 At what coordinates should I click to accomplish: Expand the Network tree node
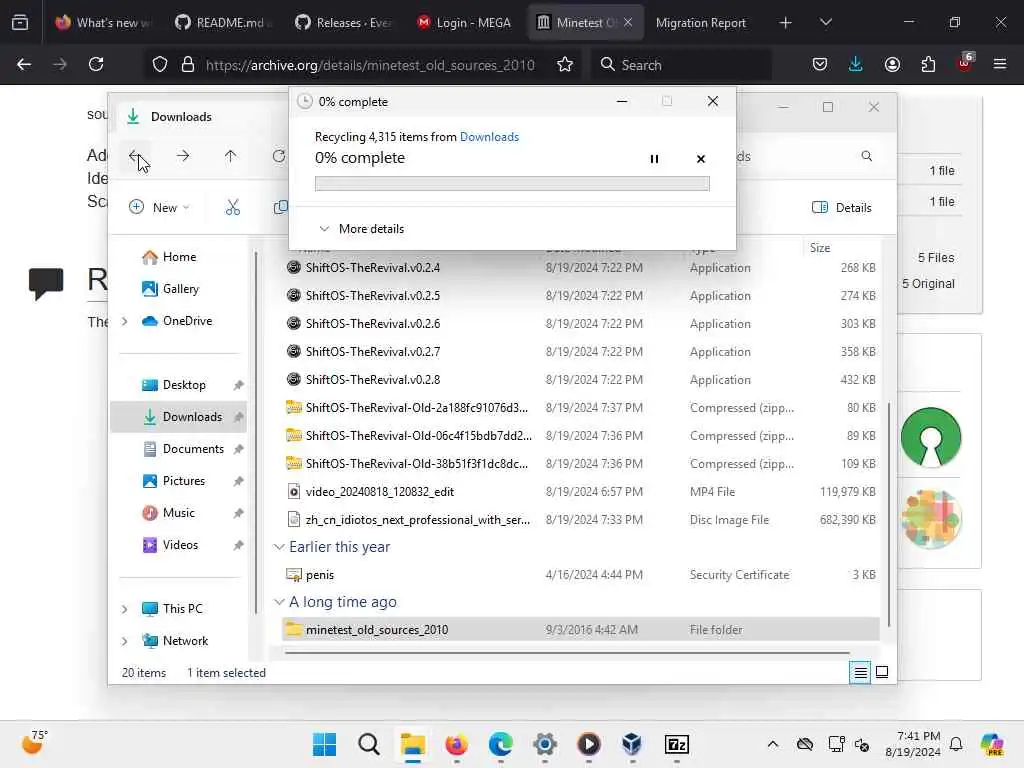coord(125,641)
